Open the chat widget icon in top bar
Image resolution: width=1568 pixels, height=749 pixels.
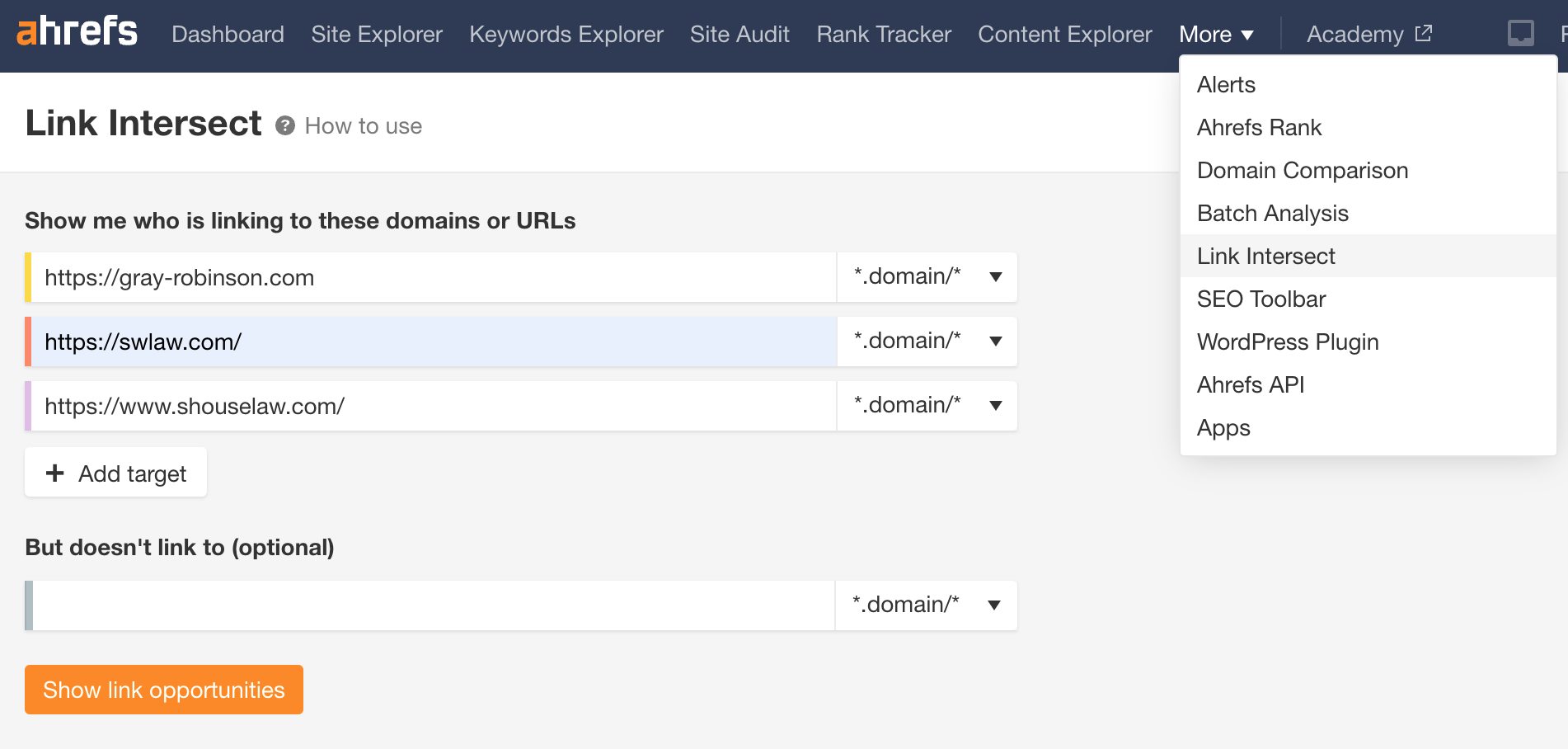(x=1519, y=34)
